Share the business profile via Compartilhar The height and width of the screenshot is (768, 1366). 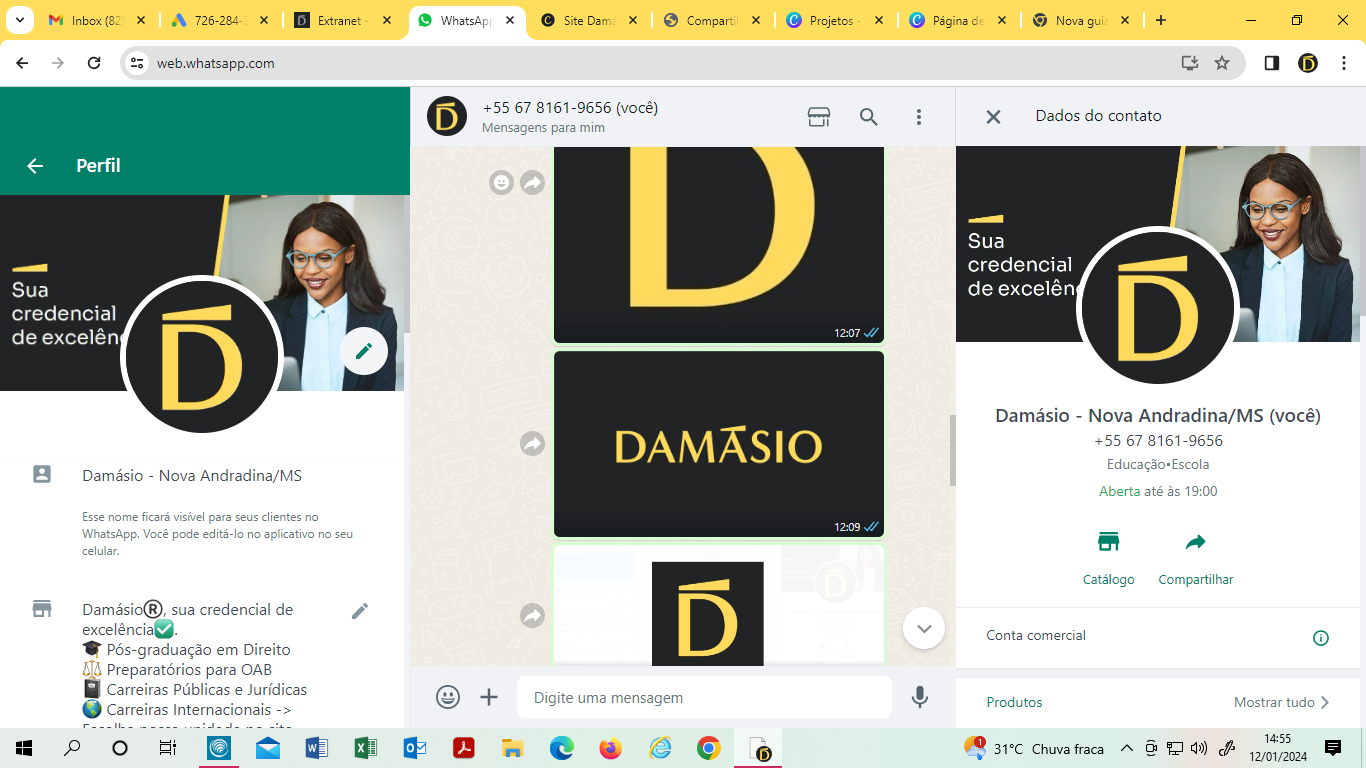(x=1196, y=558)
